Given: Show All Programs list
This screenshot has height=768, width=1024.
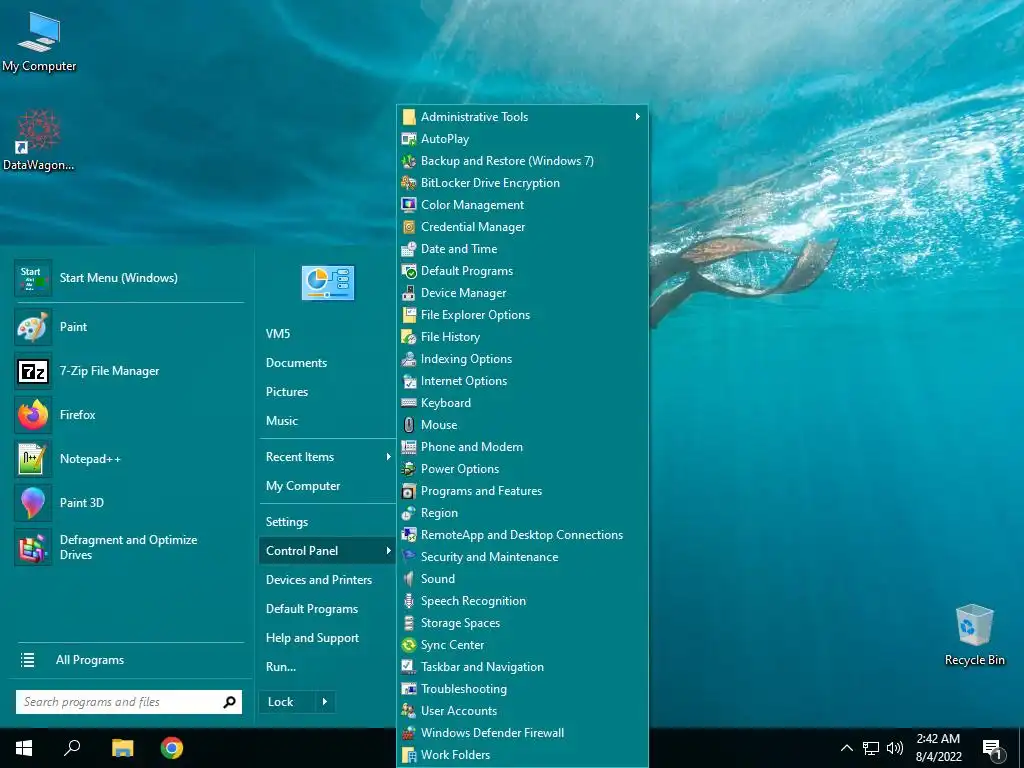Looking at the screenshot, I should 129,660.
